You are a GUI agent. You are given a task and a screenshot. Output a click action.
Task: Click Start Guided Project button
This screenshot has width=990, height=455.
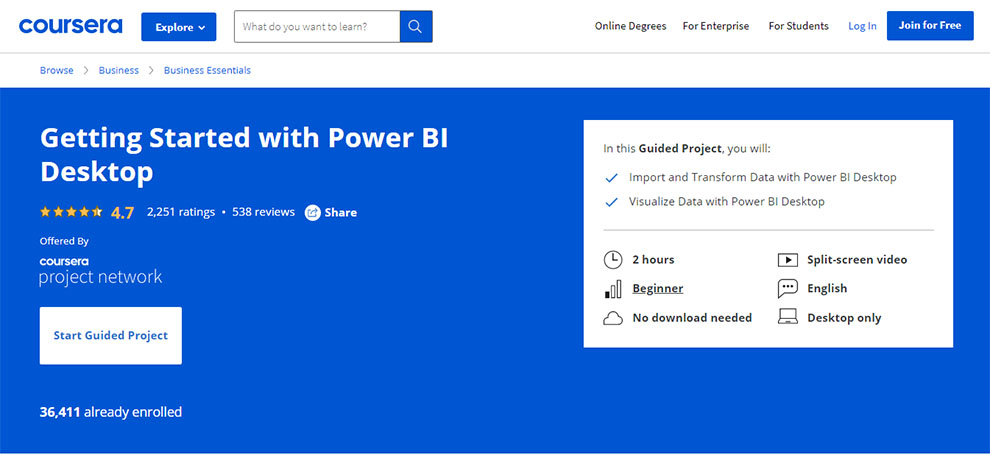[110, 336]
